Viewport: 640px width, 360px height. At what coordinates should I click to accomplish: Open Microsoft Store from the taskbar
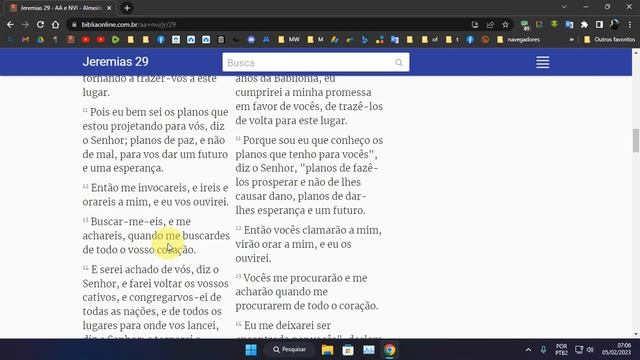(x=348, y=350)
